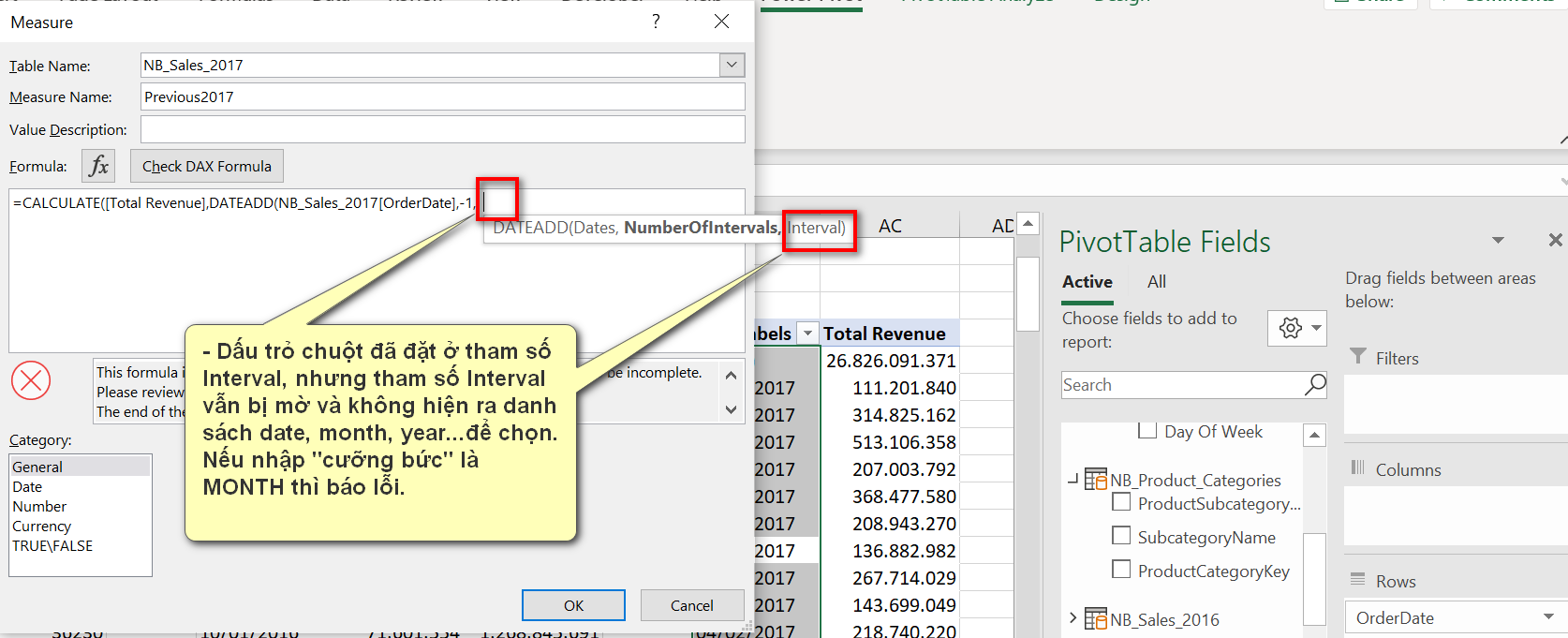Enable the SubcategoryName field checkbox
Screen dimensions: 1568x638
pyautogui.click(x=1121, y=536)
